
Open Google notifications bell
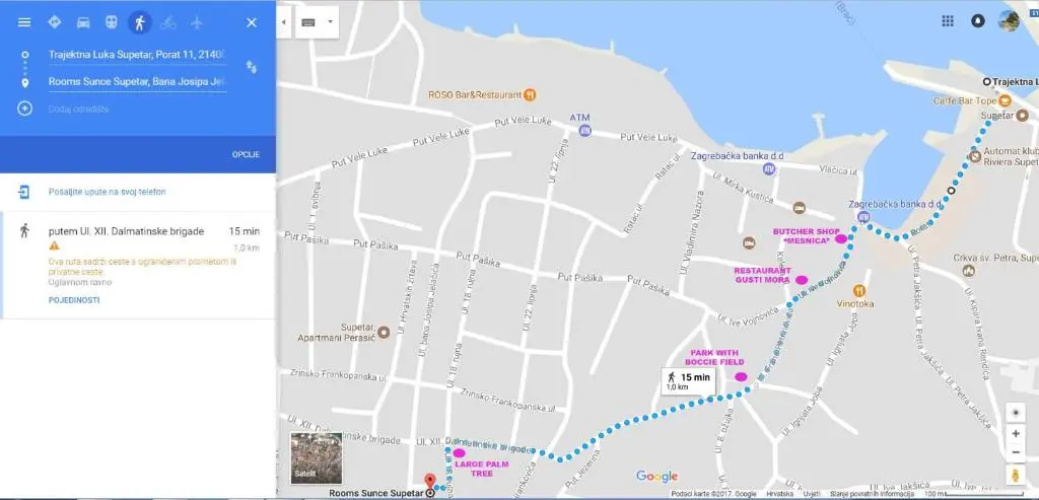(x=978, y=21)
